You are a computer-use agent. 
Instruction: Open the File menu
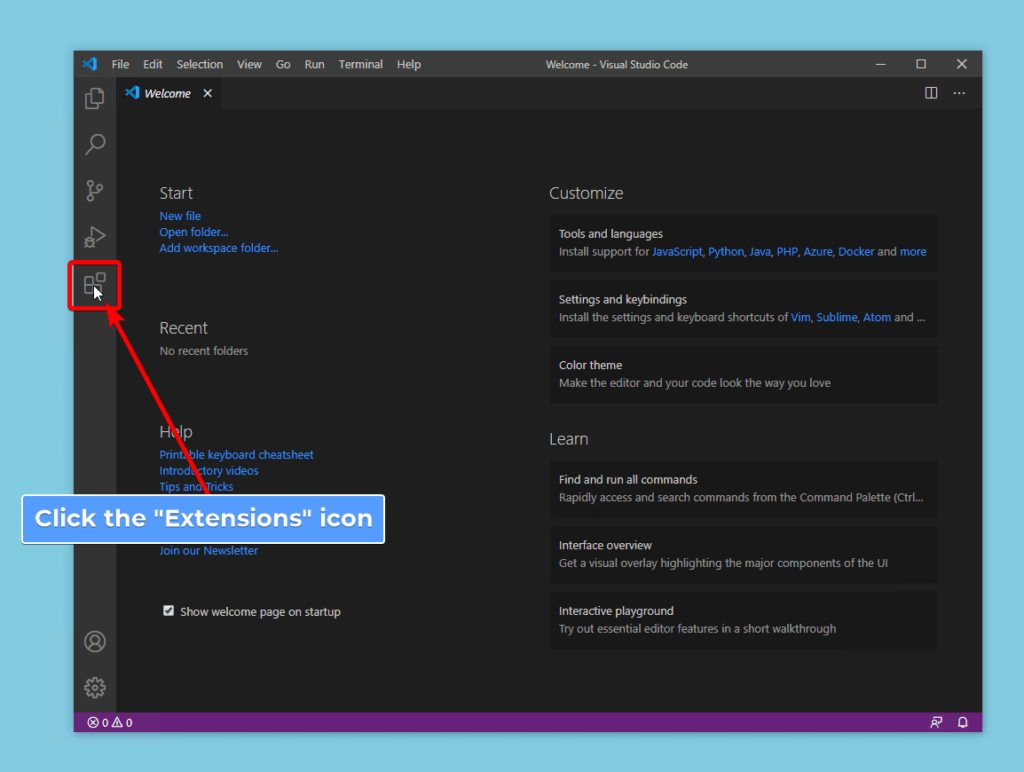(x=120, y=64)
